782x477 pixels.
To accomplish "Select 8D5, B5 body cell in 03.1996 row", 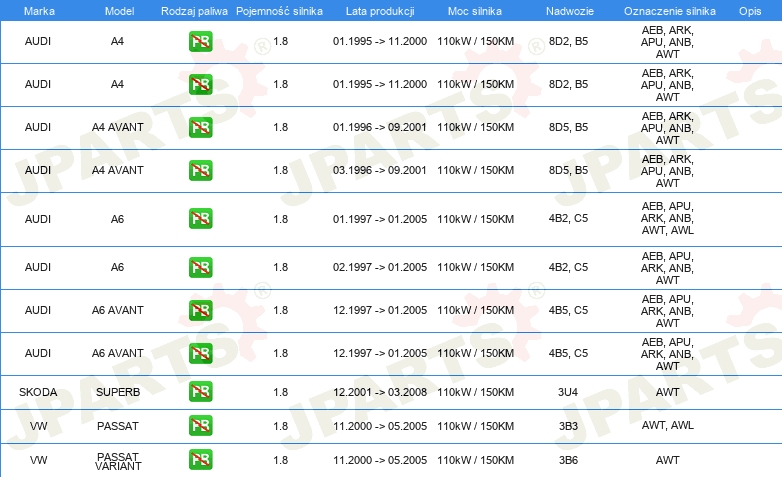I will click(x=568, y=170).
